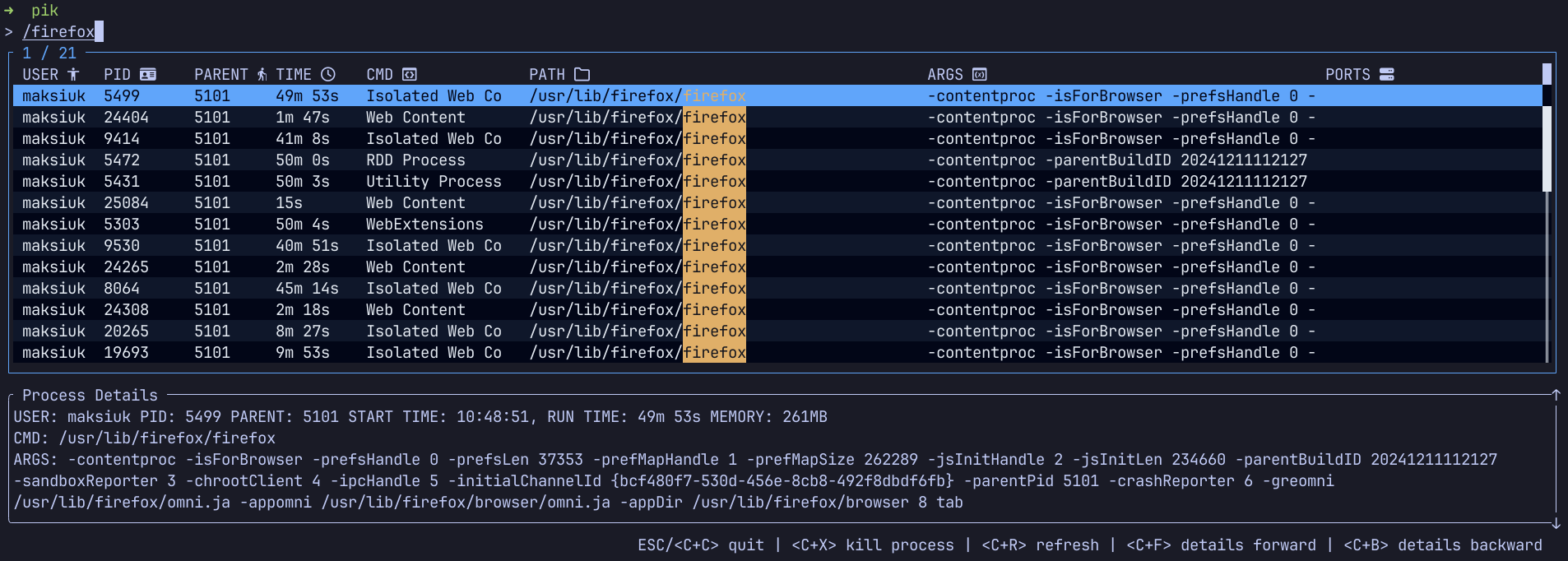Click the PATH column folder icon
Image resolution: width=1568 pixels, height=561 pixels.
pyautogui.click(x=582, y=74)
